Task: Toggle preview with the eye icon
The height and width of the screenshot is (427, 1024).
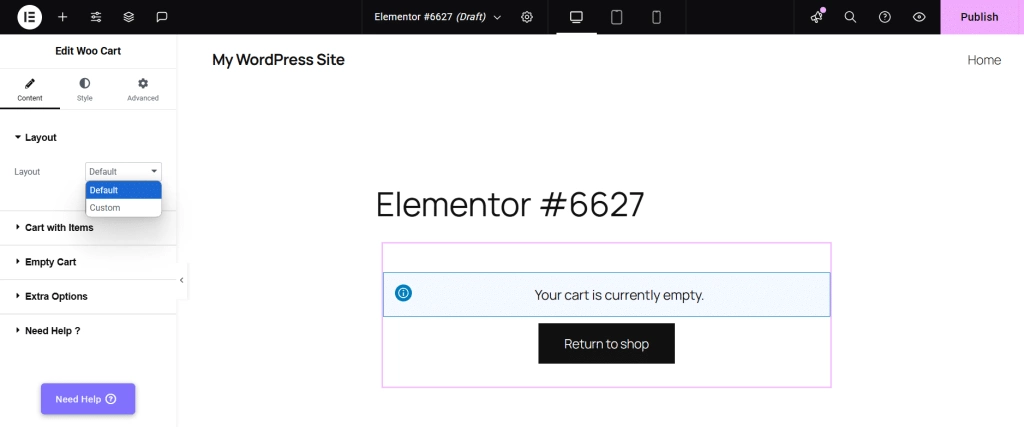Action: pyautogui.click(x=919, y=17)
